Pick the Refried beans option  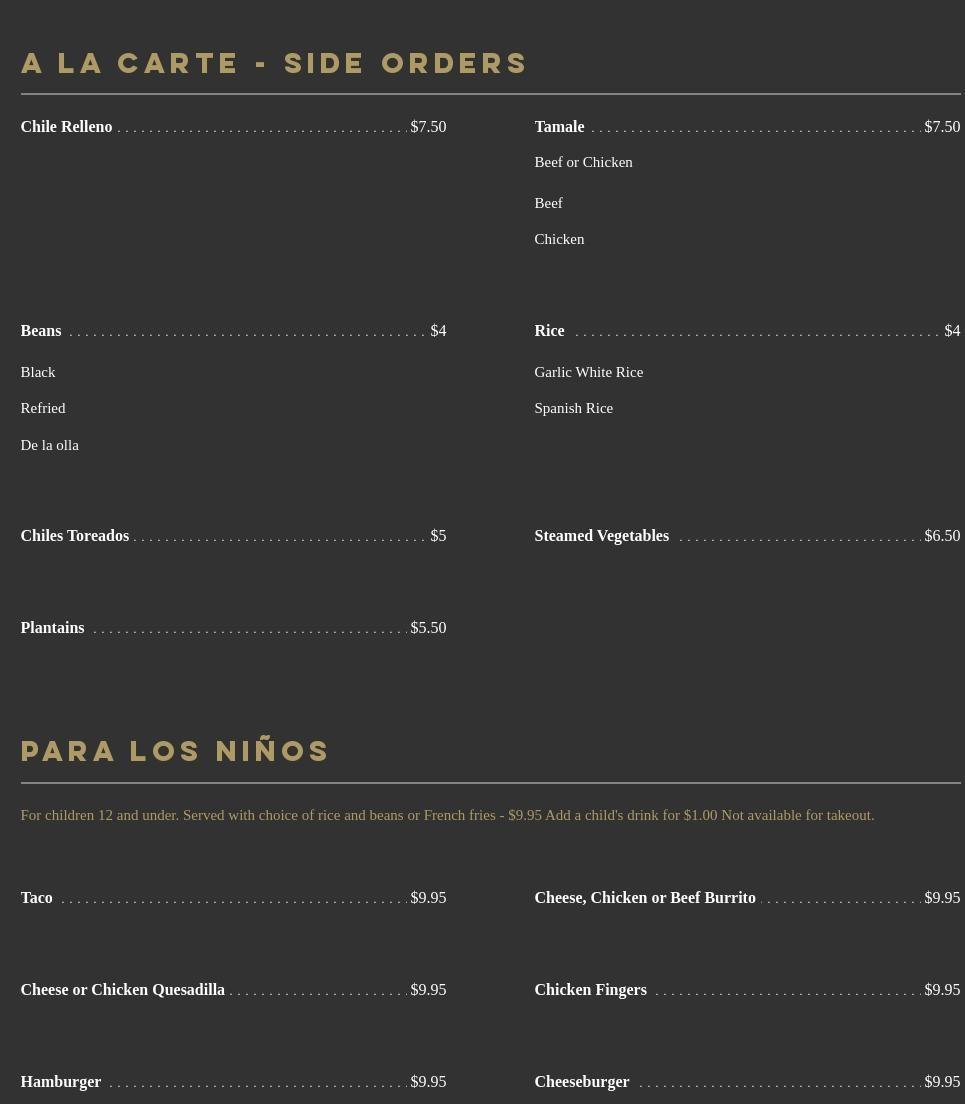[43, 408]
